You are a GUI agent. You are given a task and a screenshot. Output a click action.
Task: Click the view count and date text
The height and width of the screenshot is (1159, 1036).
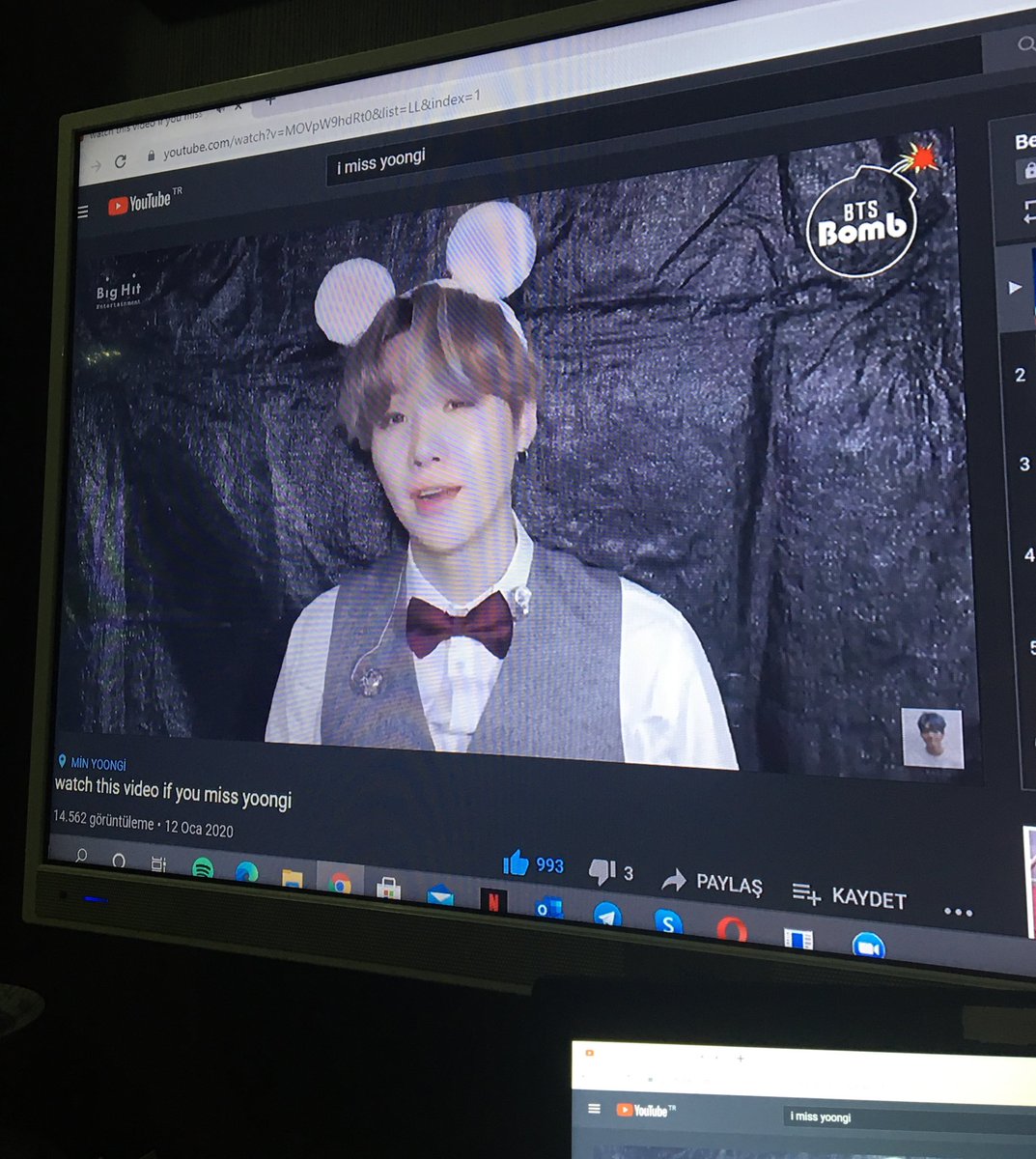(143, 824)
